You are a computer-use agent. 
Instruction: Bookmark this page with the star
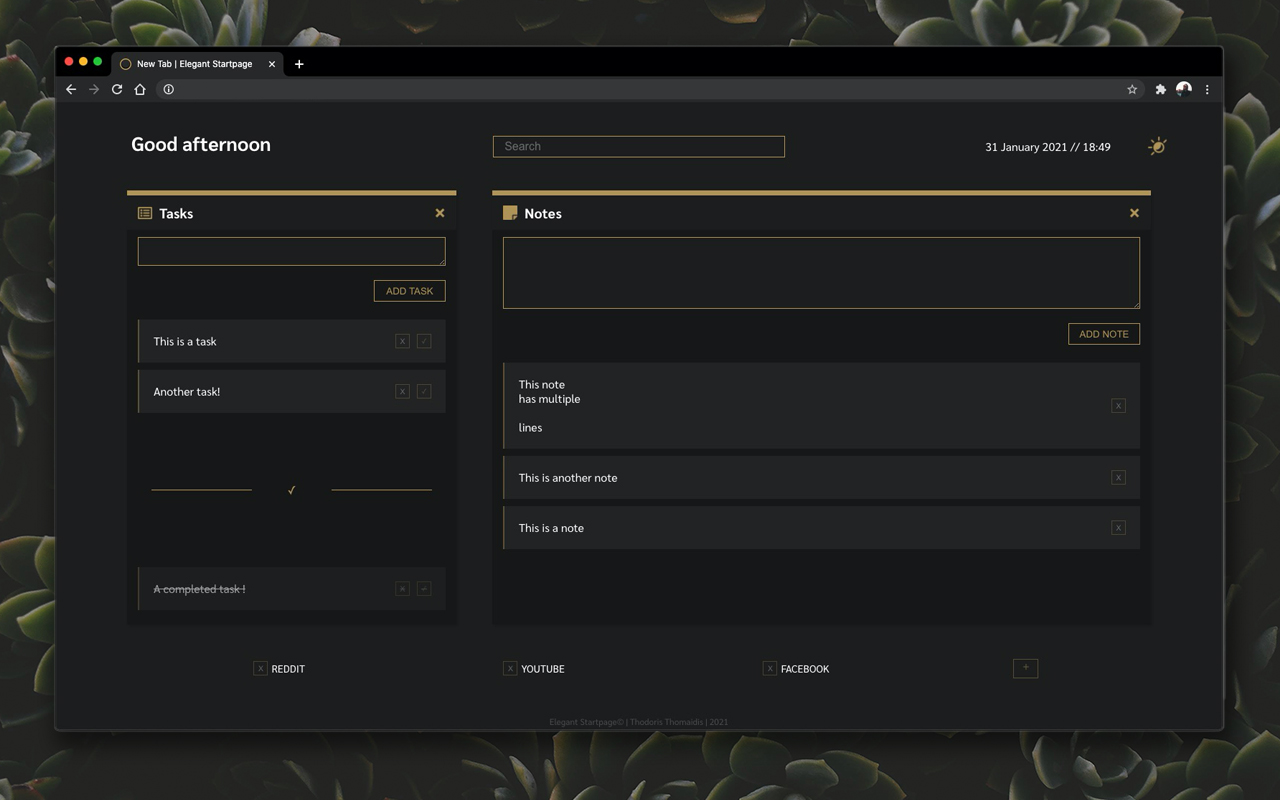pos(1132,89)
